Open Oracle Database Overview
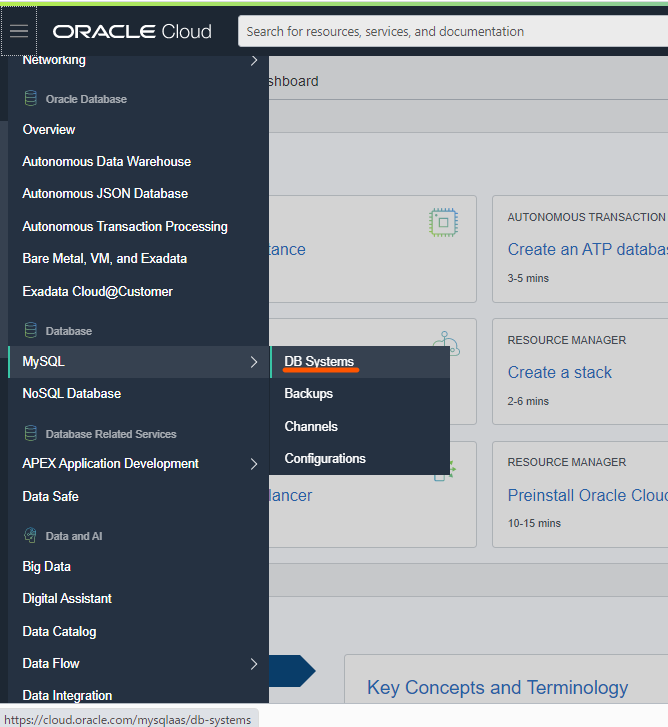Image resolution: width=668 pixels, height=727 pixels. tap(49, 129)
